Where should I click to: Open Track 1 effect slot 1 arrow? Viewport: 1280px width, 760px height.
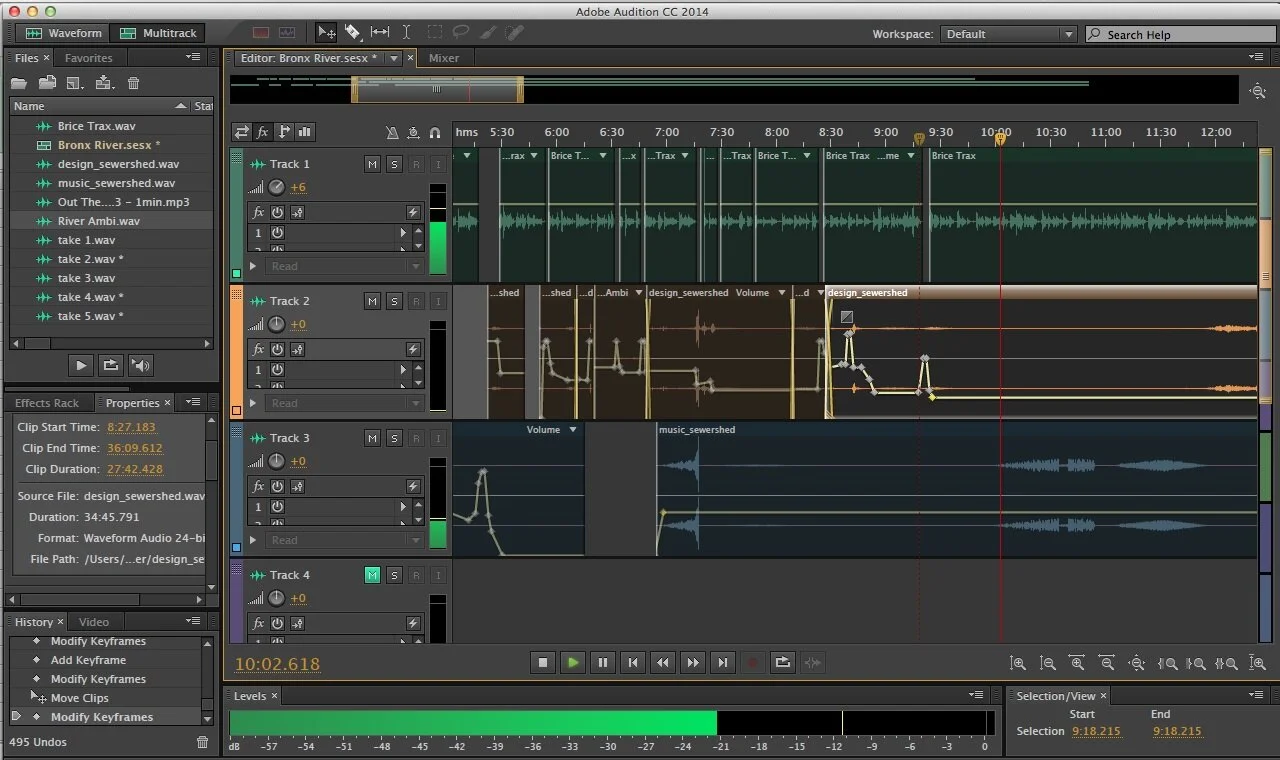[x=404, y=233]
